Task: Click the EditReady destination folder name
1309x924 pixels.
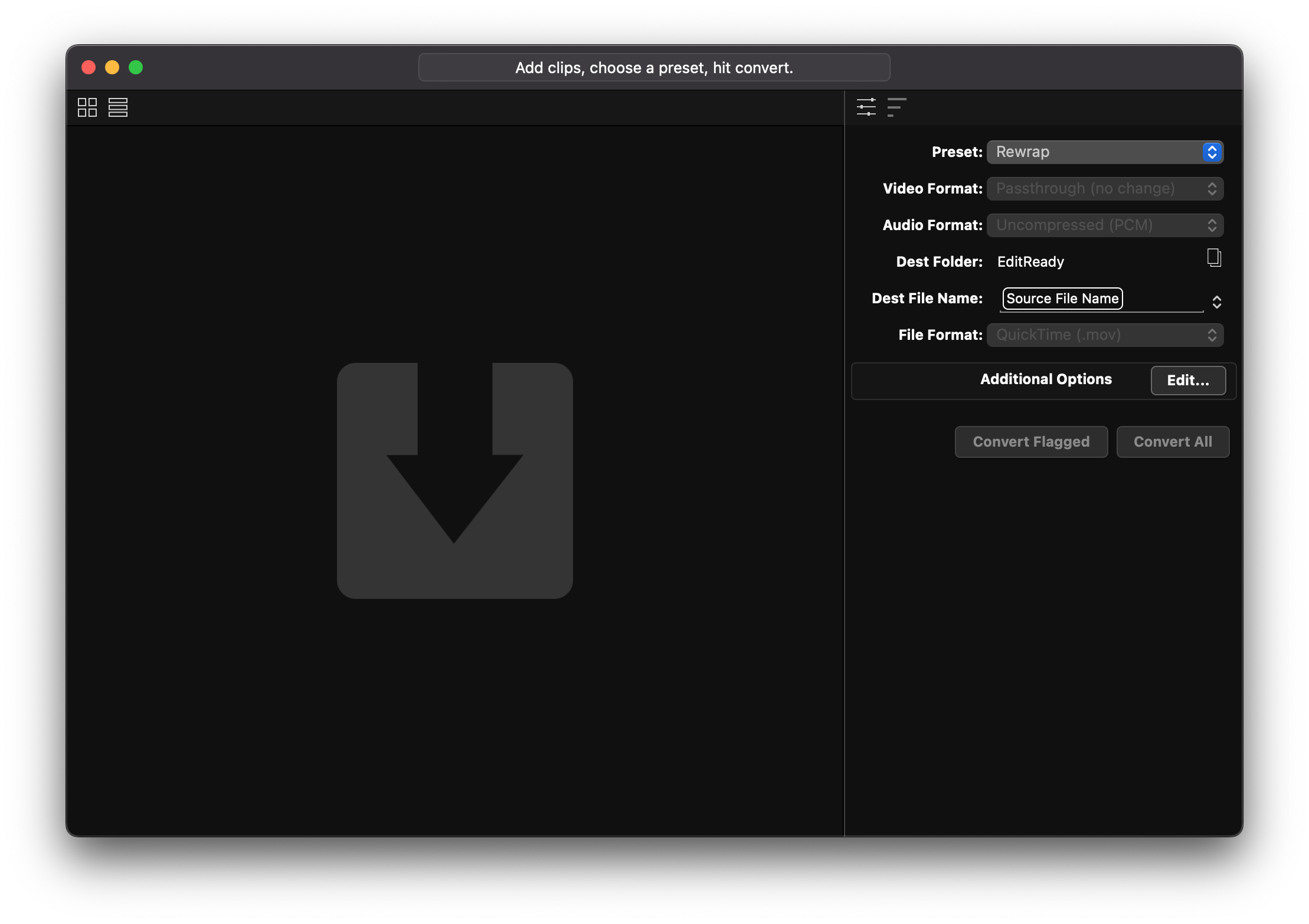Action: pos(1030,262)
